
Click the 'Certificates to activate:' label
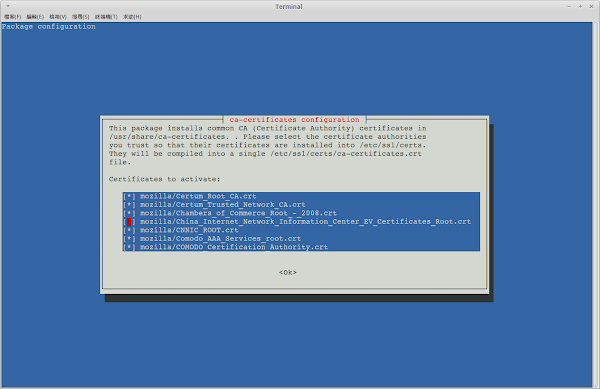[165, 179]
